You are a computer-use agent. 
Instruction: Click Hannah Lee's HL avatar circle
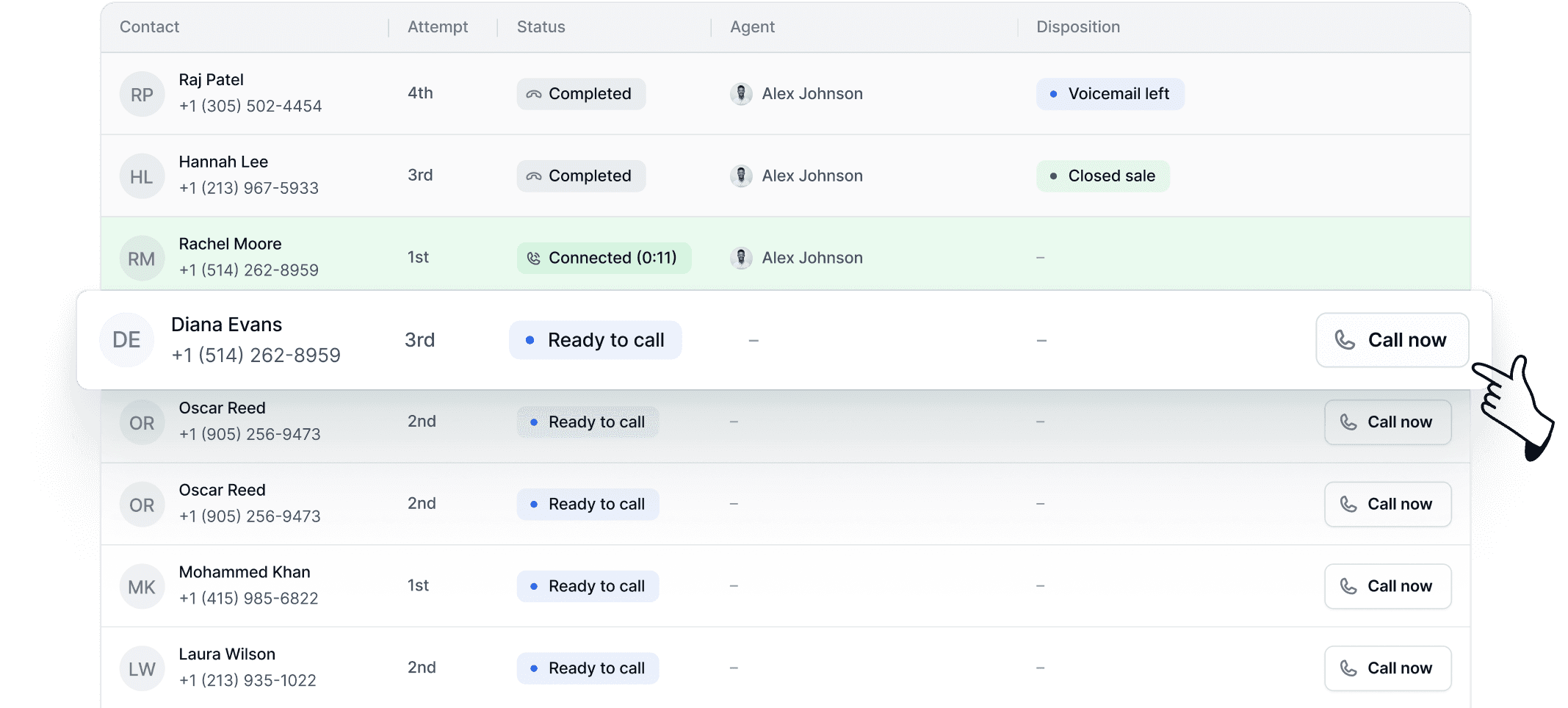(142, 176)
